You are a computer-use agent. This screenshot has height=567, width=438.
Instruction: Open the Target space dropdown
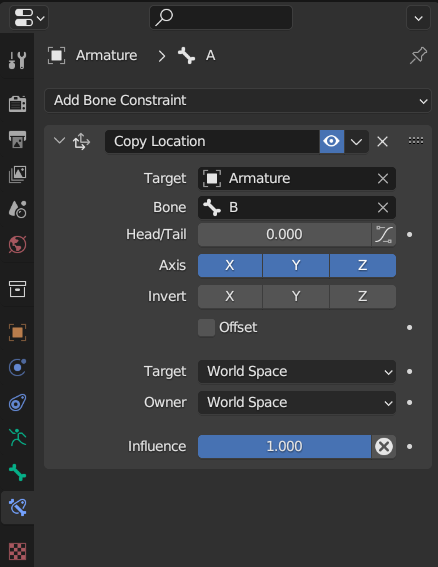click(x=297, y=372)
